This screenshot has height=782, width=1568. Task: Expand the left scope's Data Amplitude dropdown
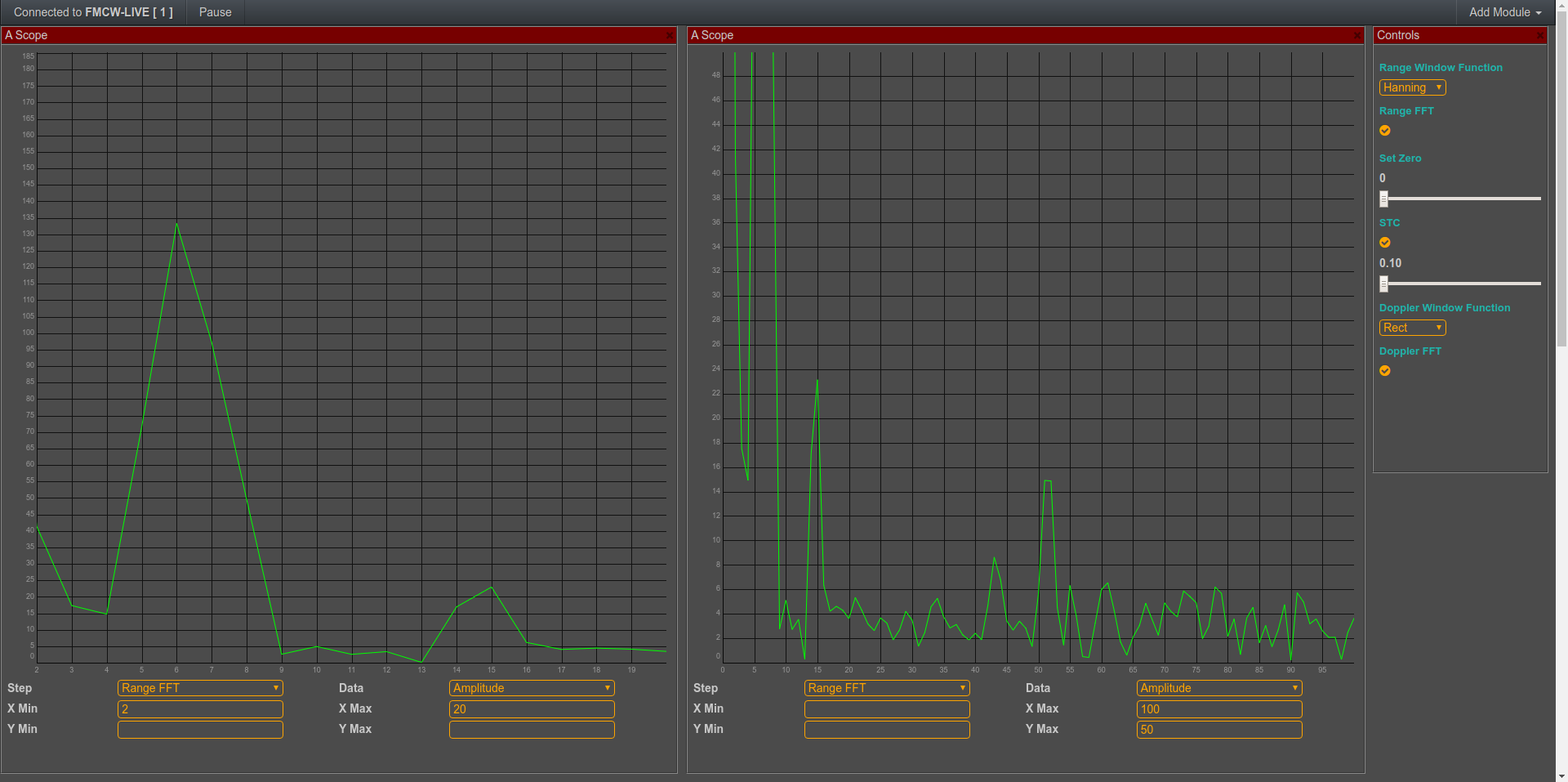(532, 688)
